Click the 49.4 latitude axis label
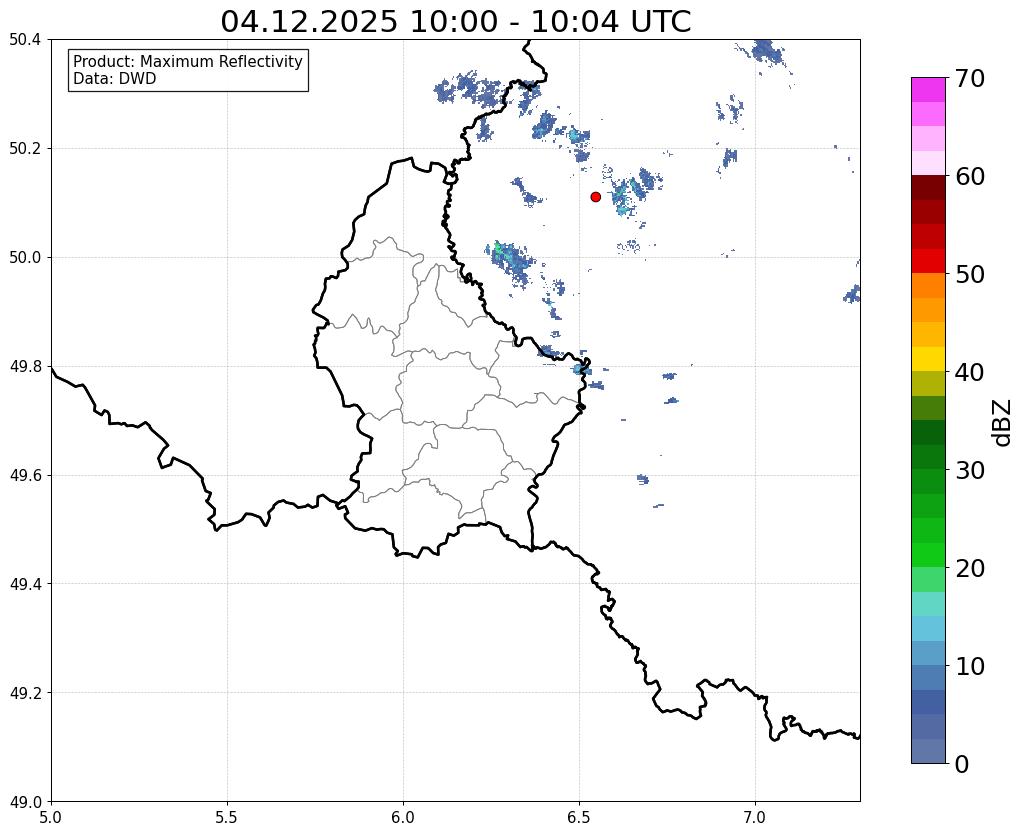Image resolution: width=1023 pixels, height=834 pixels. click(25, 584)
